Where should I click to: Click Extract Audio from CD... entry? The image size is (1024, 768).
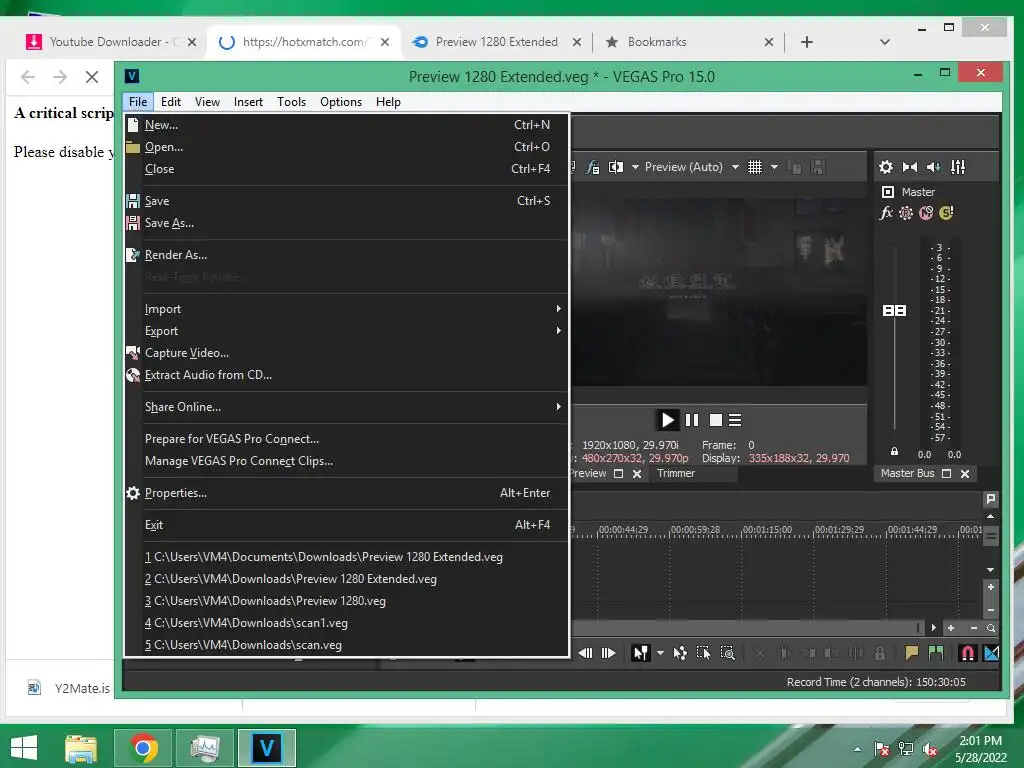346,376
